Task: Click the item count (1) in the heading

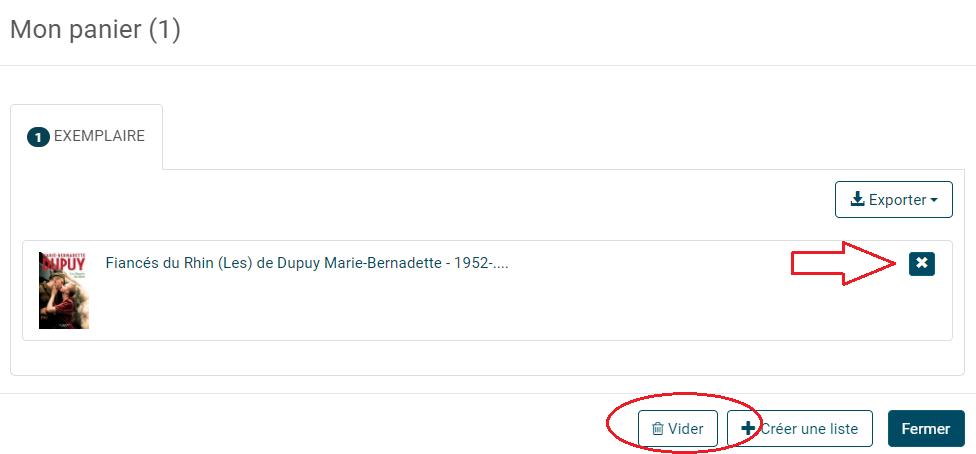Action: (x=165, y=30)
